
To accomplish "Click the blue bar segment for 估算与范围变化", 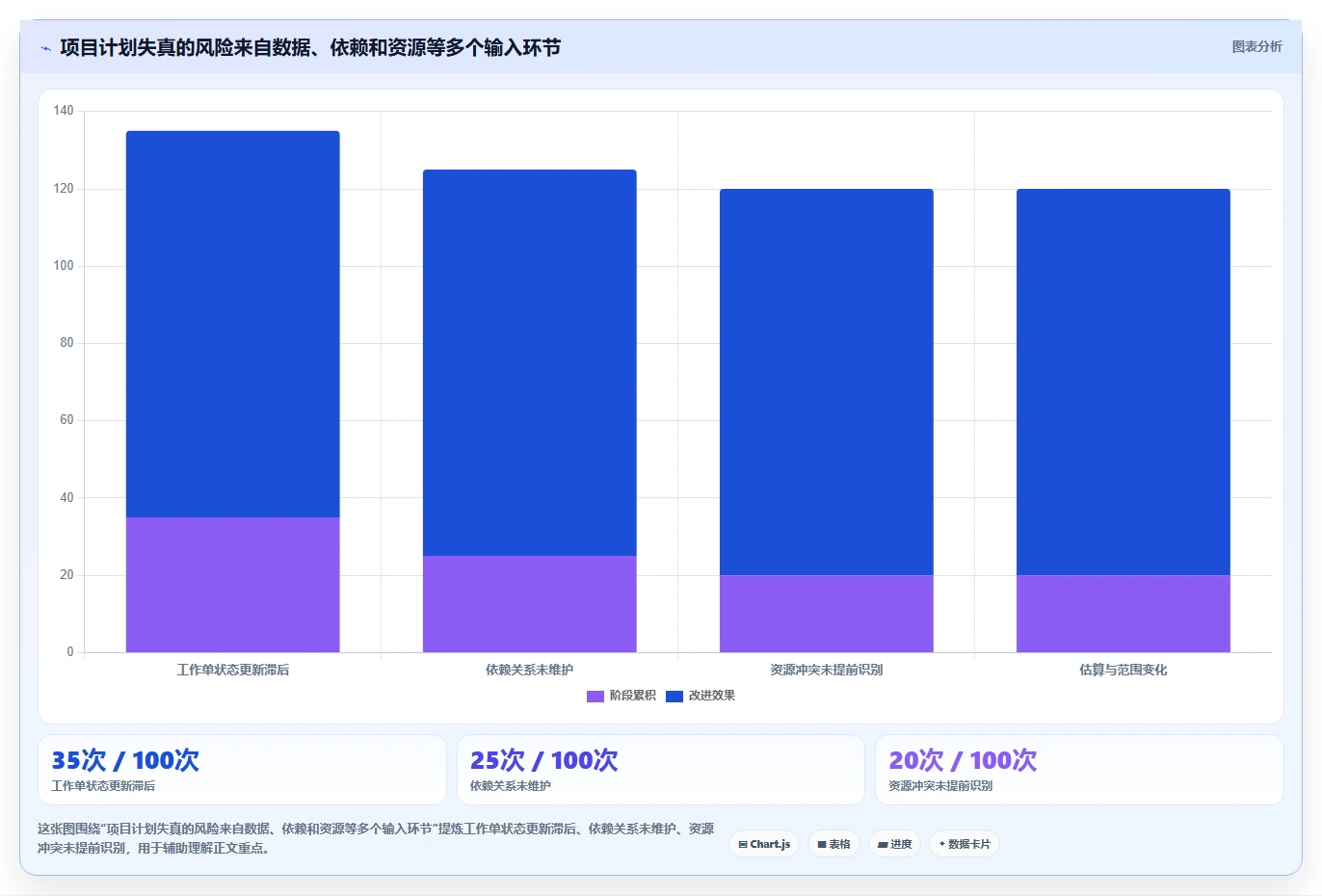I will point(1124,382).
